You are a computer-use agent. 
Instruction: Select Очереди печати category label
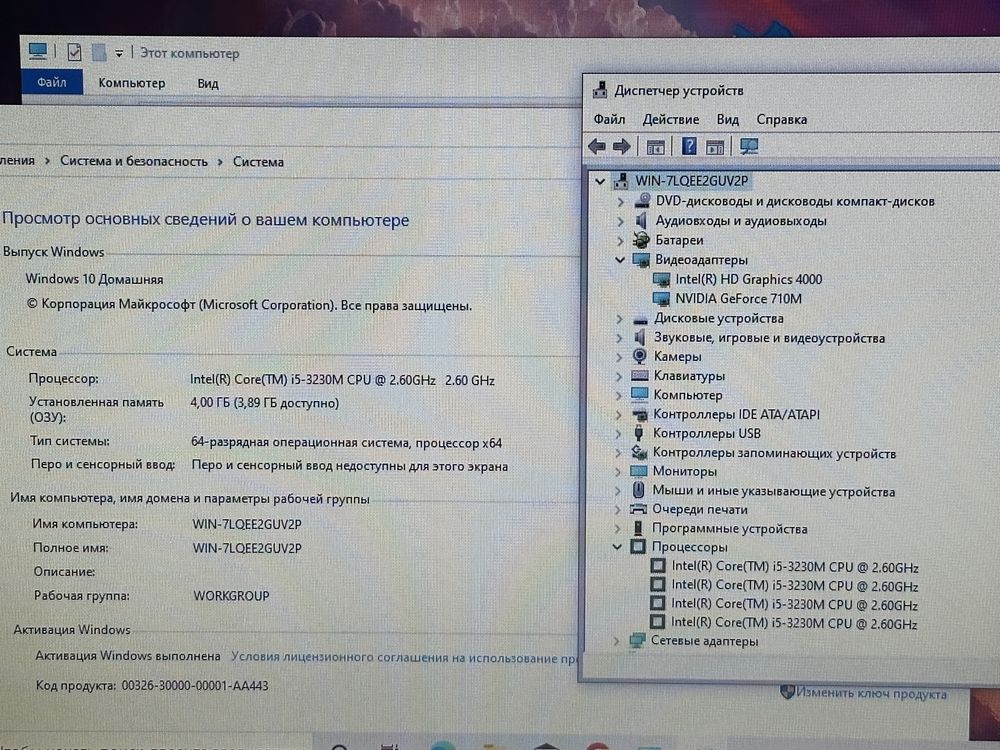coord(700,510)
